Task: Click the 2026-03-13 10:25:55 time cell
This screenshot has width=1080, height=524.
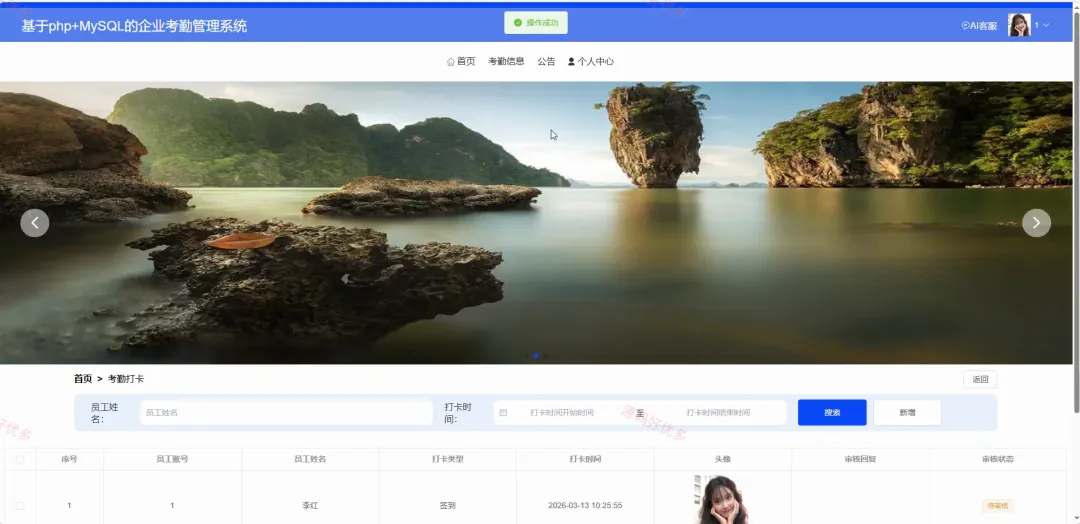Action: [585, 505]
